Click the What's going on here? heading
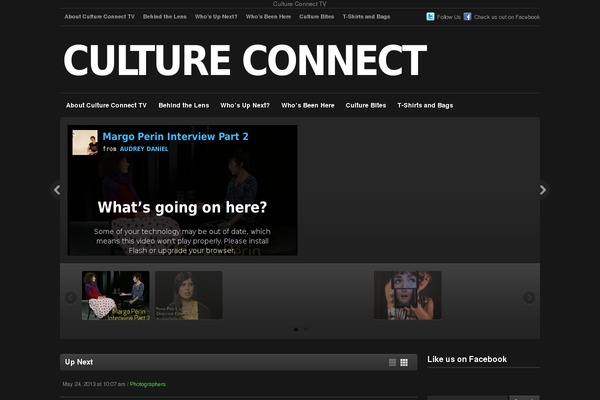The height and width of the screenshot is (400, 600). tap(182, 207)
